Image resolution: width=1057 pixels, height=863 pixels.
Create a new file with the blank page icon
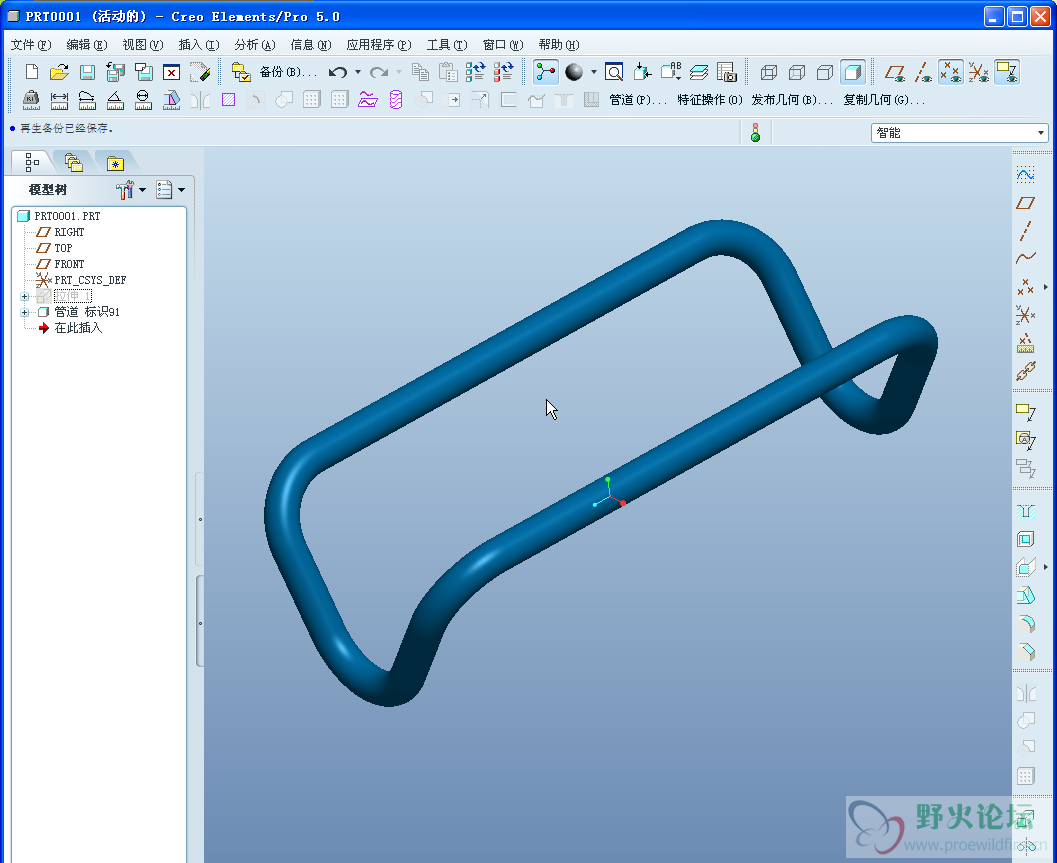click(32, 71)
